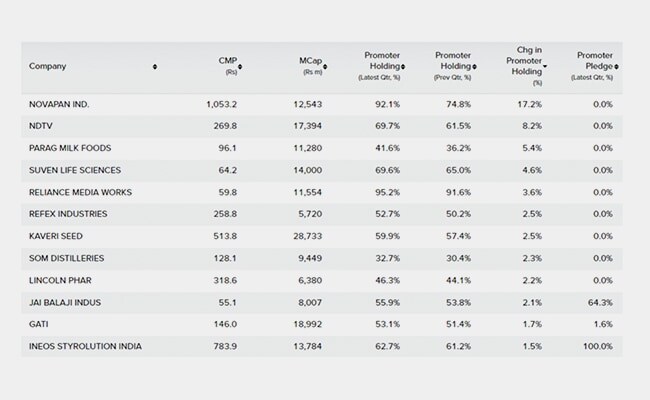The height and width of the screenshot is (400, 650).
Task: Open RELIANCE MEDIA WORKS details
Action: pyautogui.click(x=82, y=191)
